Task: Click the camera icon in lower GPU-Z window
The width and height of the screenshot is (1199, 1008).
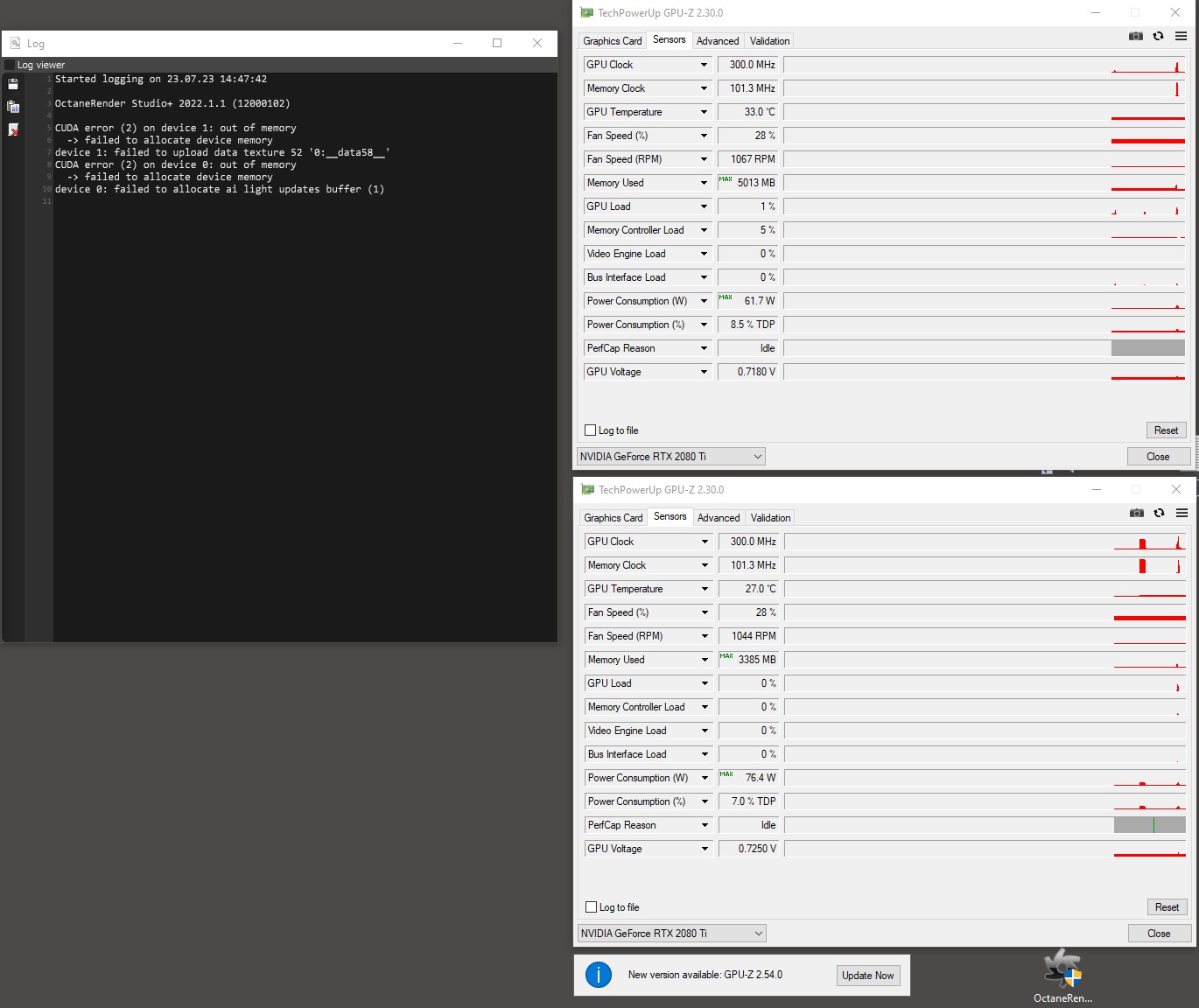Action: 1137,513
